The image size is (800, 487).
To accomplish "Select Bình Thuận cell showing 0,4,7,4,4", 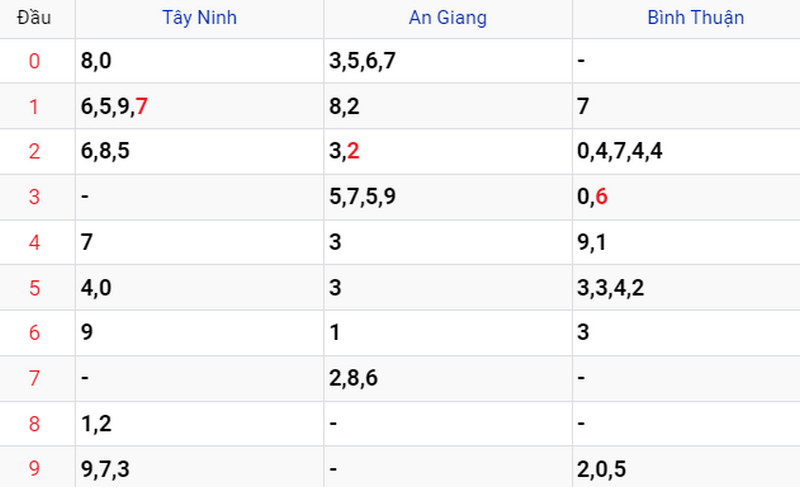I will pos(619,152).
